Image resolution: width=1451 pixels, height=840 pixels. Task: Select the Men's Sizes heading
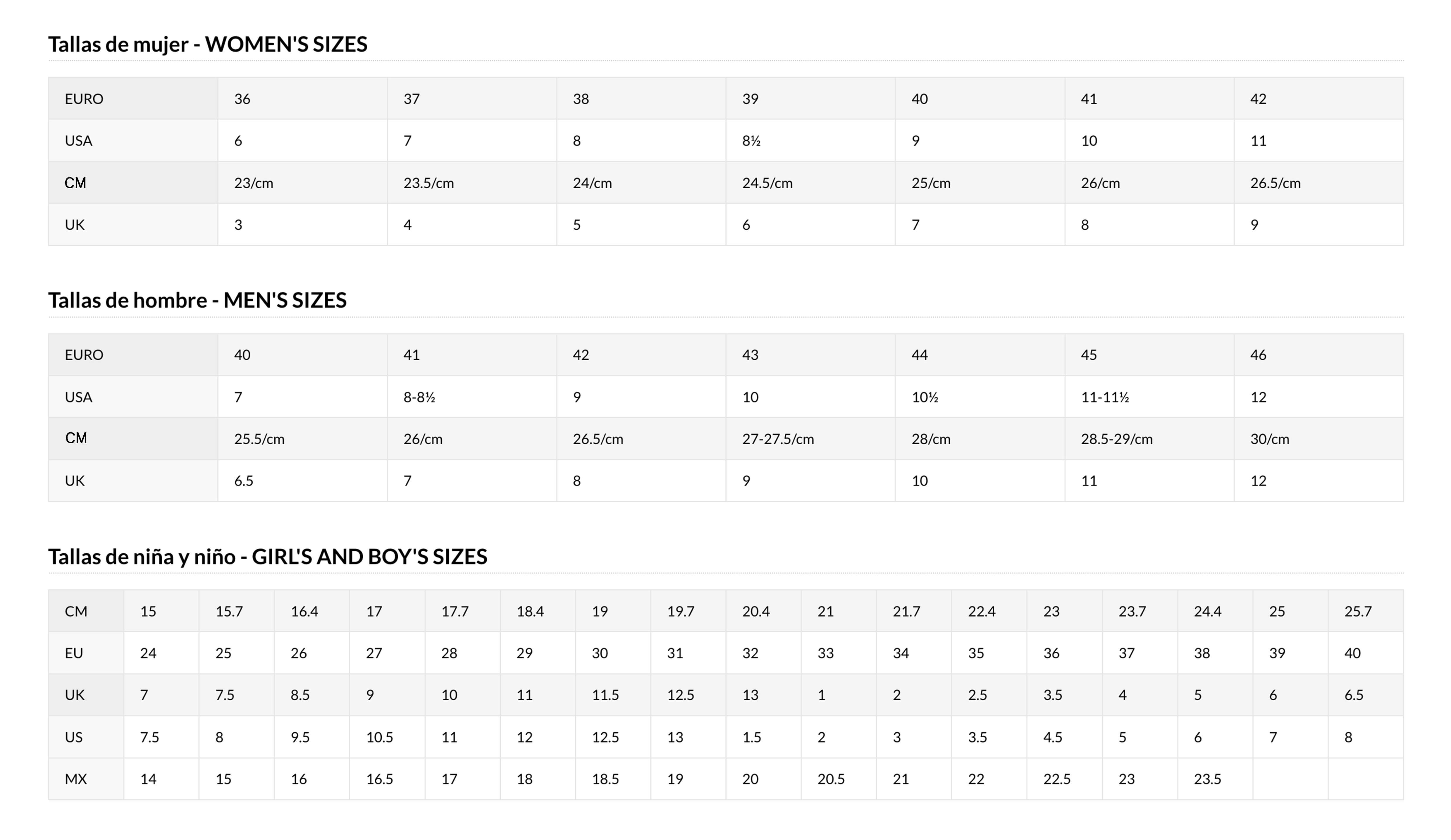(x=197, y=301)
